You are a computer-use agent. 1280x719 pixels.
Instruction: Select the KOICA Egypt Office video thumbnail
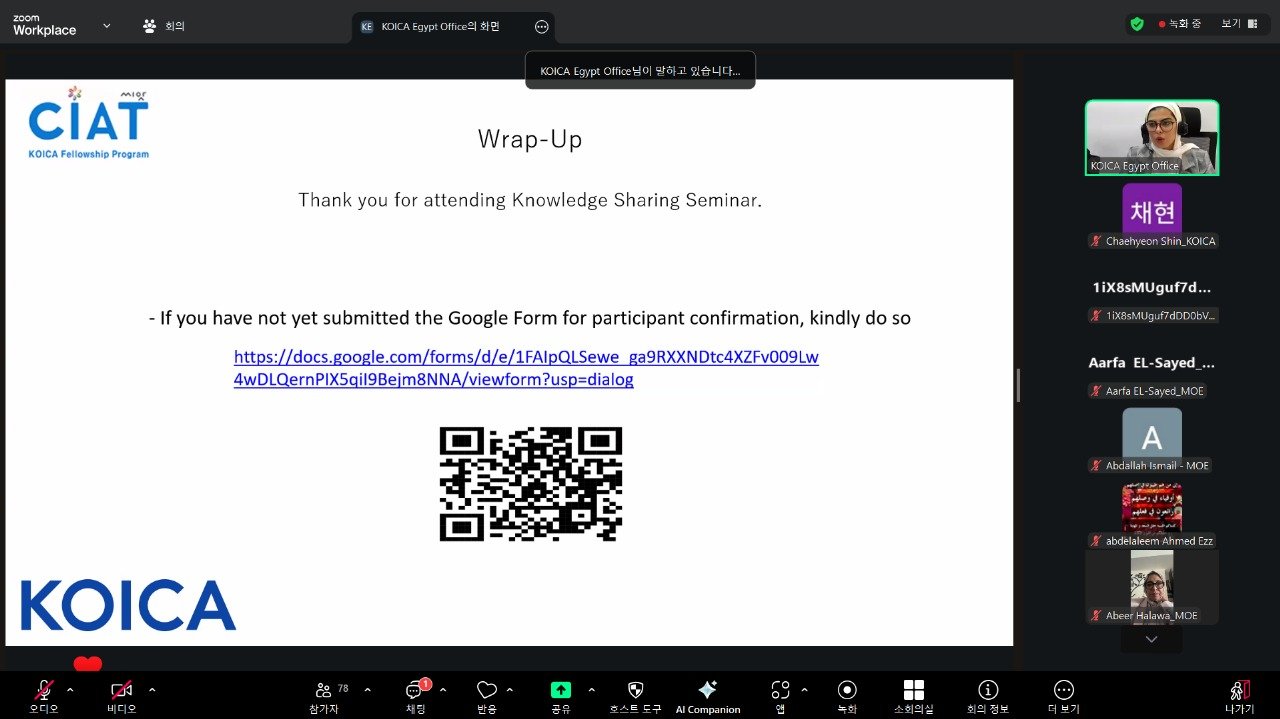tap(1151, 137)
